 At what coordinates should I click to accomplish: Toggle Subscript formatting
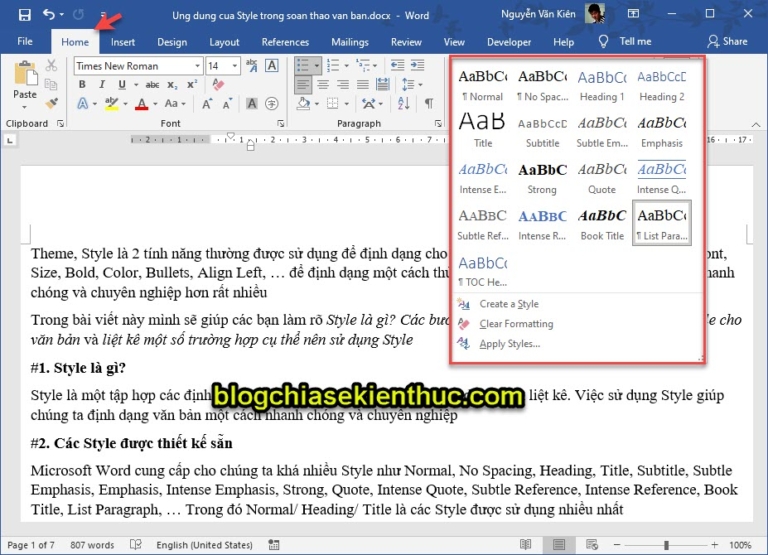pos(172,85)
